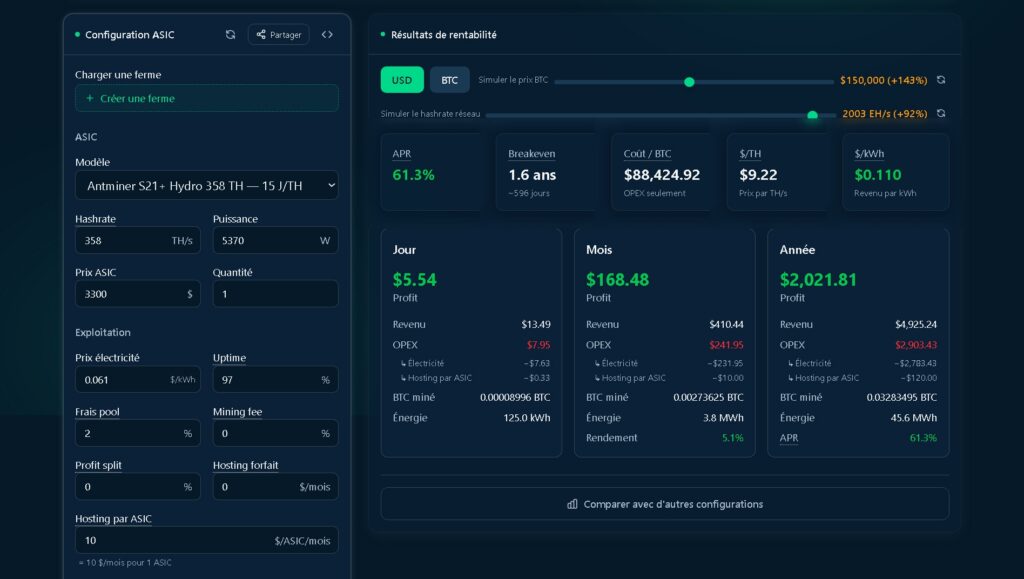The height and width of the screenshot is (579, 1024).
Task: Click the APR card showing 61.3%
Action: (433, 172)
